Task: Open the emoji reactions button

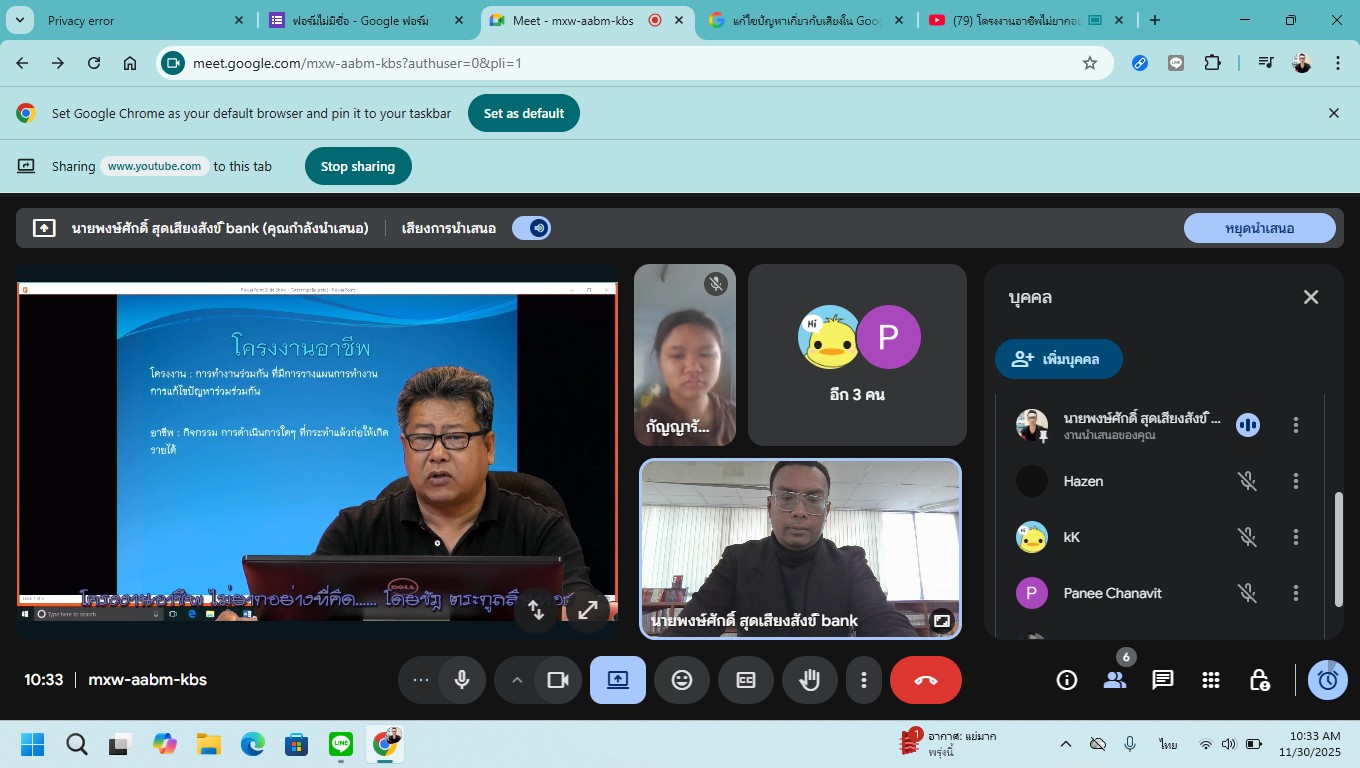Action: (x=682, y=680)
